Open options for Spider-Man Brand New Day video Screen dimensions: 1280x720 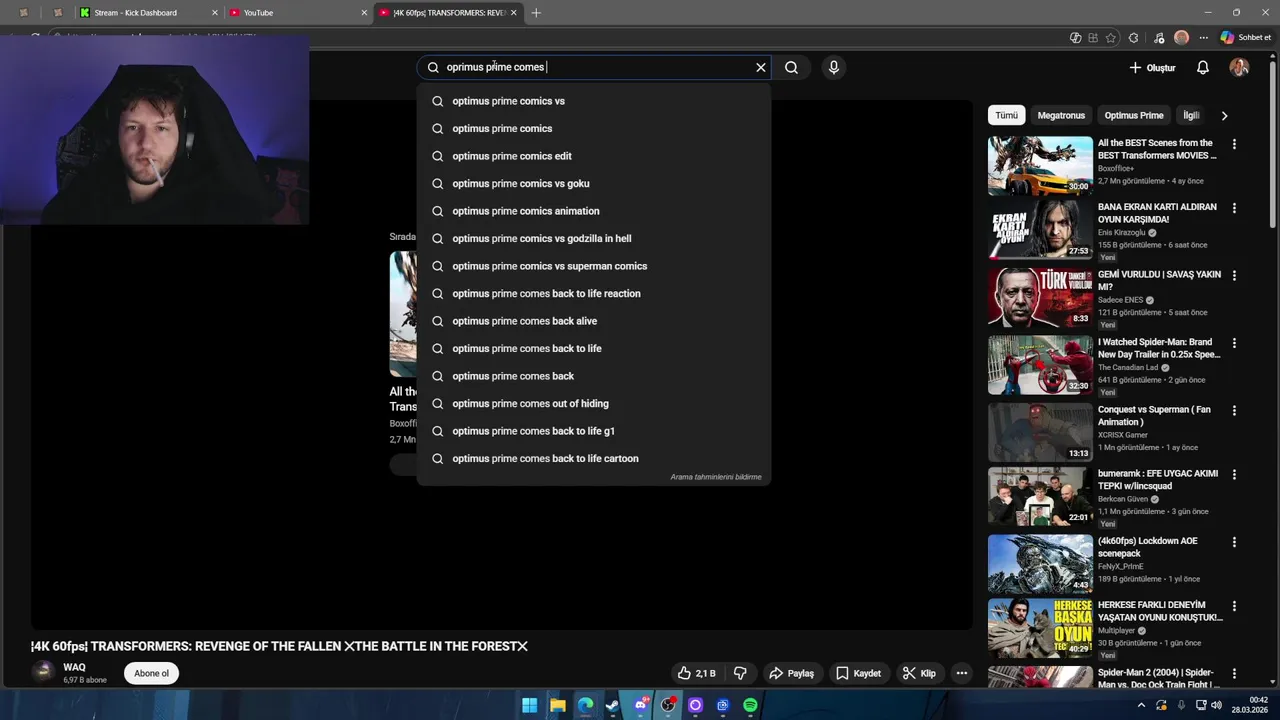pyautogui.click(x=1234, y=343)
